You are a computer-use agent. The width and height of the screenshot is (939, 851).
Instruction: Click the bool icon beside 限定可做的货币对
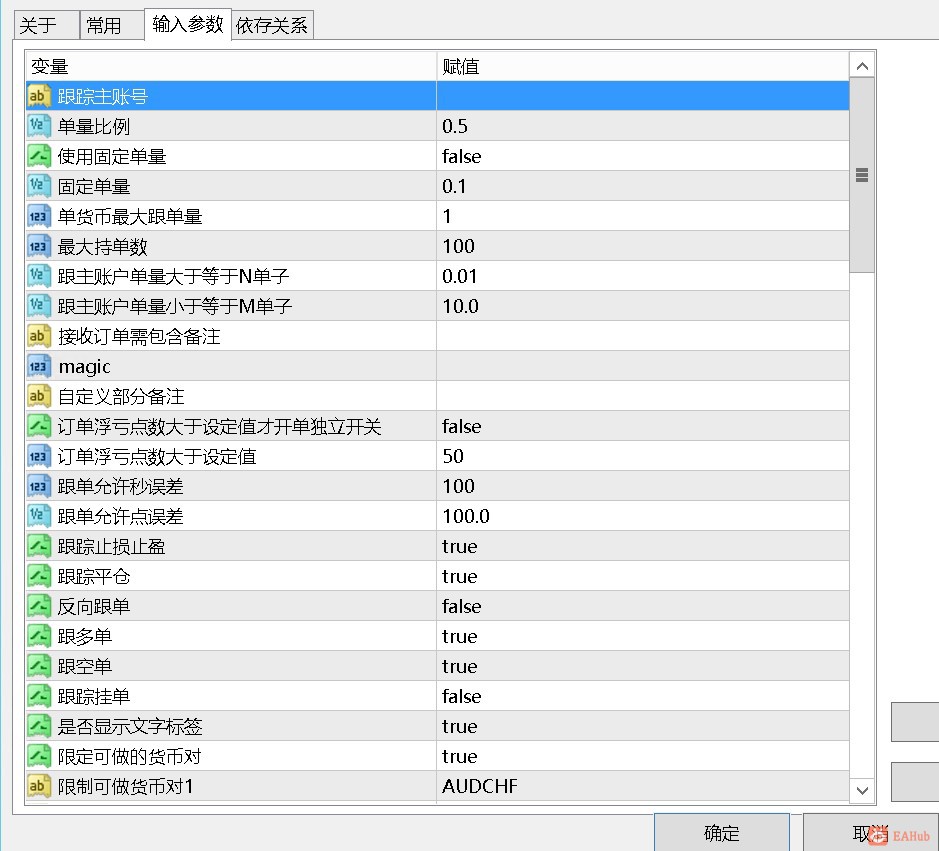(x=39, y=756)
